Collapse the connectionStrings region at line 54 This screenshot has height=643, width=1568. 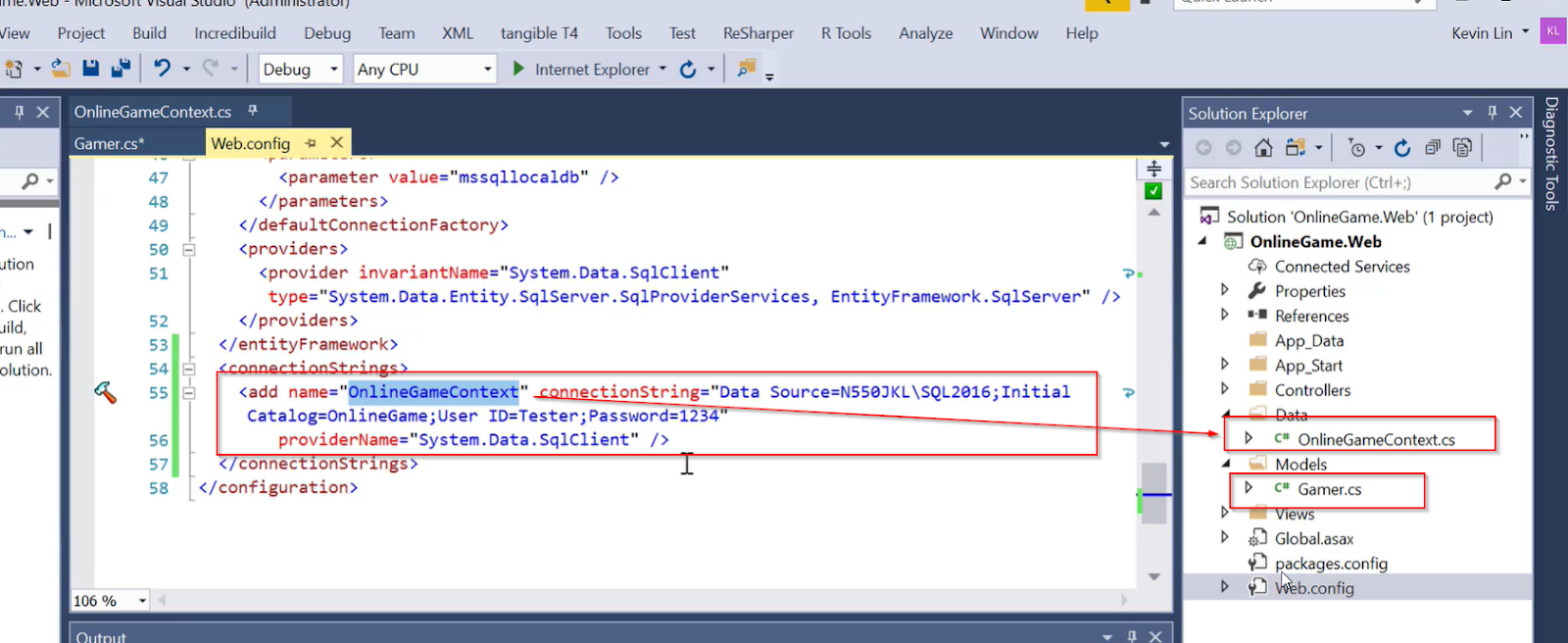click(x=189, y=370)
